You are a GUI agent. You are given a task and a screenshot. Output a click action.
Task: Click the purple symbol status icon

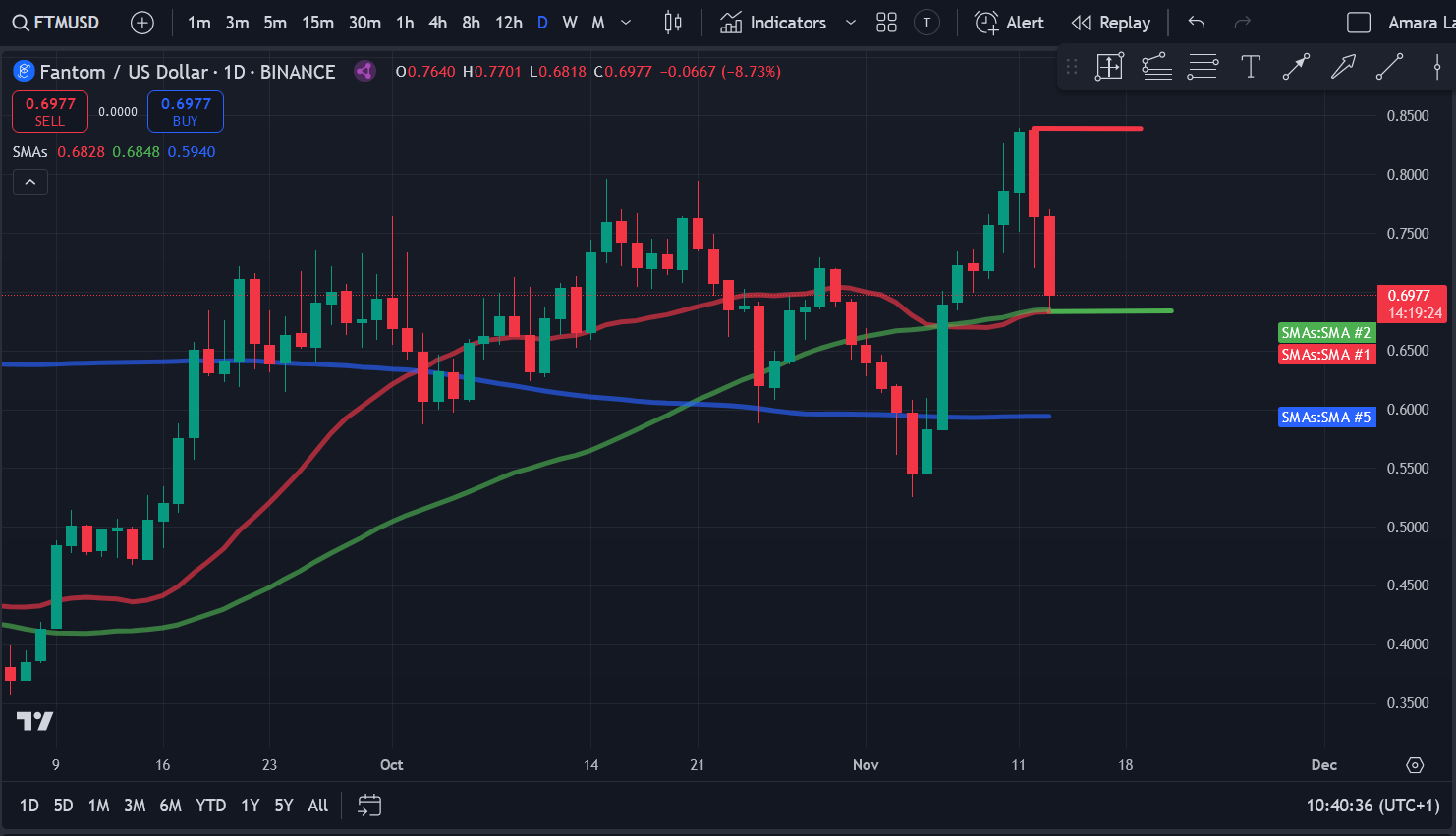(364, 71)
